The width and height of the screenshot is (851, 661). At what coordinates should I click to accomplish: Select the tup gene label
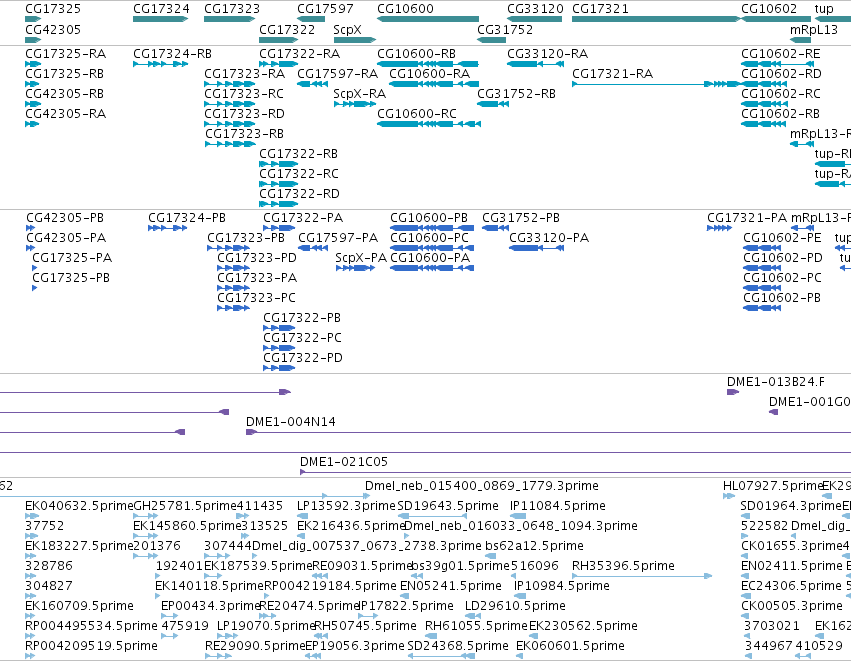pos(824,9)
